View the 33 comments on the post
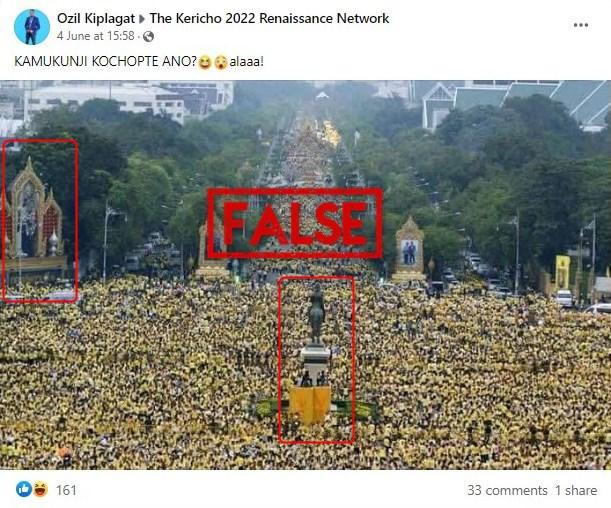The width and height of the screenshot is (611, 508). tap(507, 490)
